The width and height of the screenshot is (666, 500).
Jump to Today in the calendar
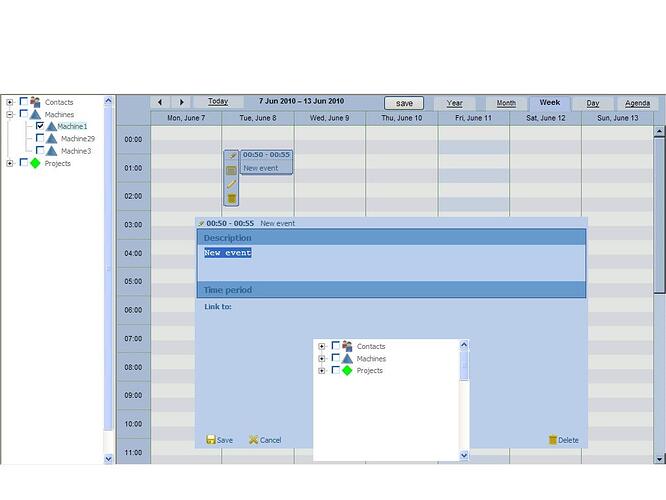pyautogui.click(x=218, y=102)
